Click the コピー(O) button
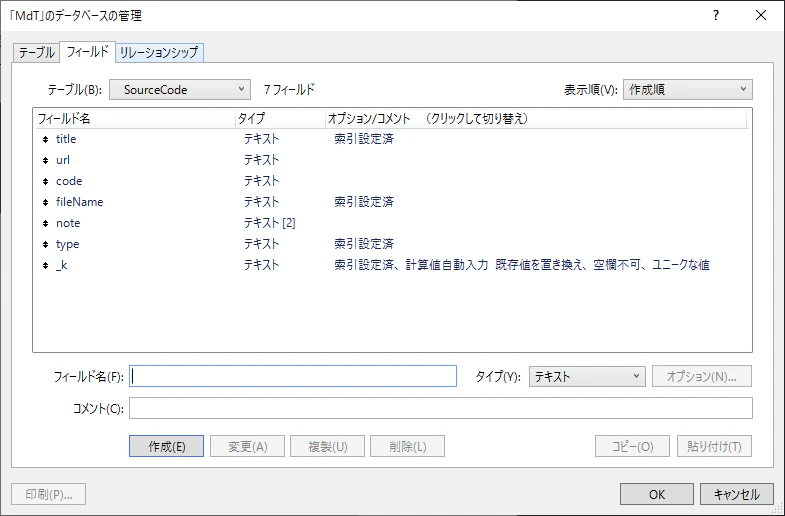Image resolution: width=785 pixels, height=516 pixels. 632,446
